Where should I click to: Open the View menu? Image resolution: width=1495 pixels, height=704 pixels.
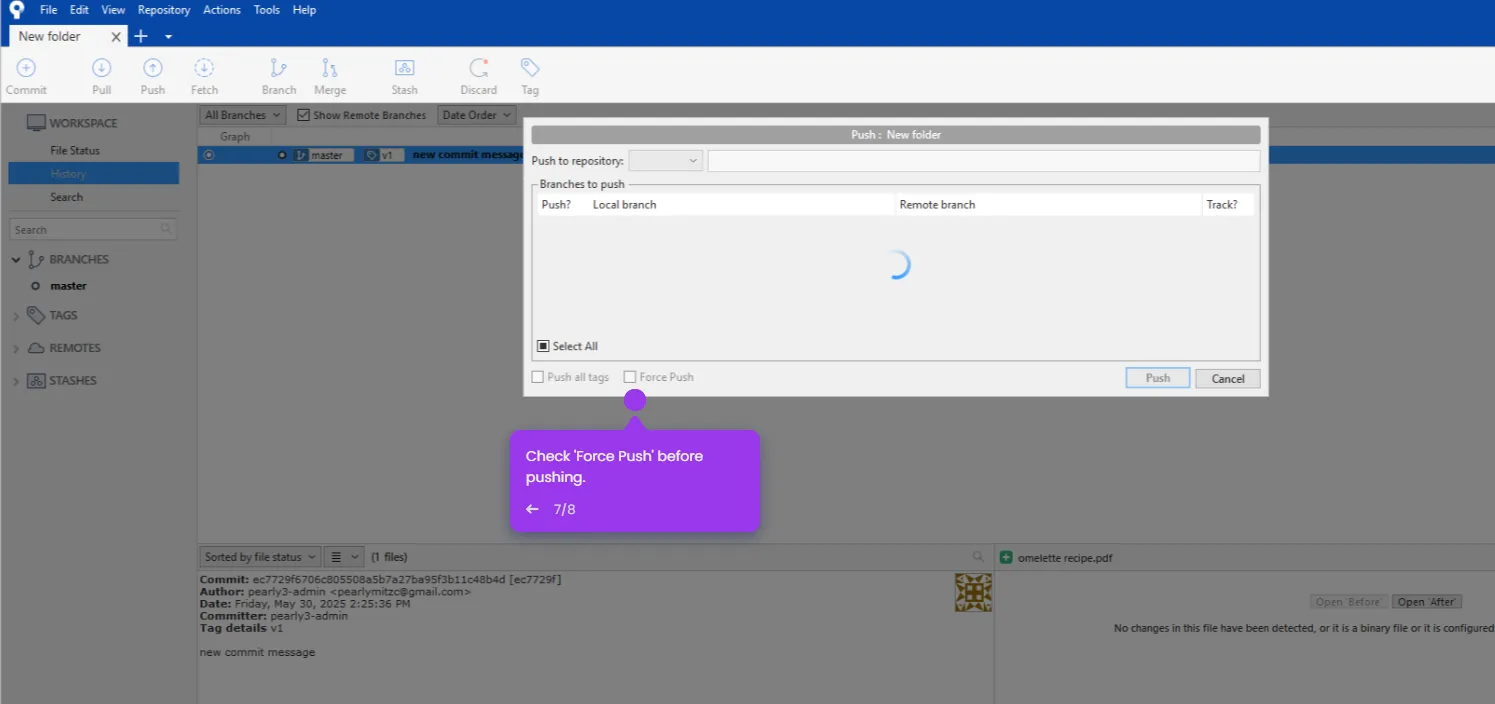click(113, 10)
